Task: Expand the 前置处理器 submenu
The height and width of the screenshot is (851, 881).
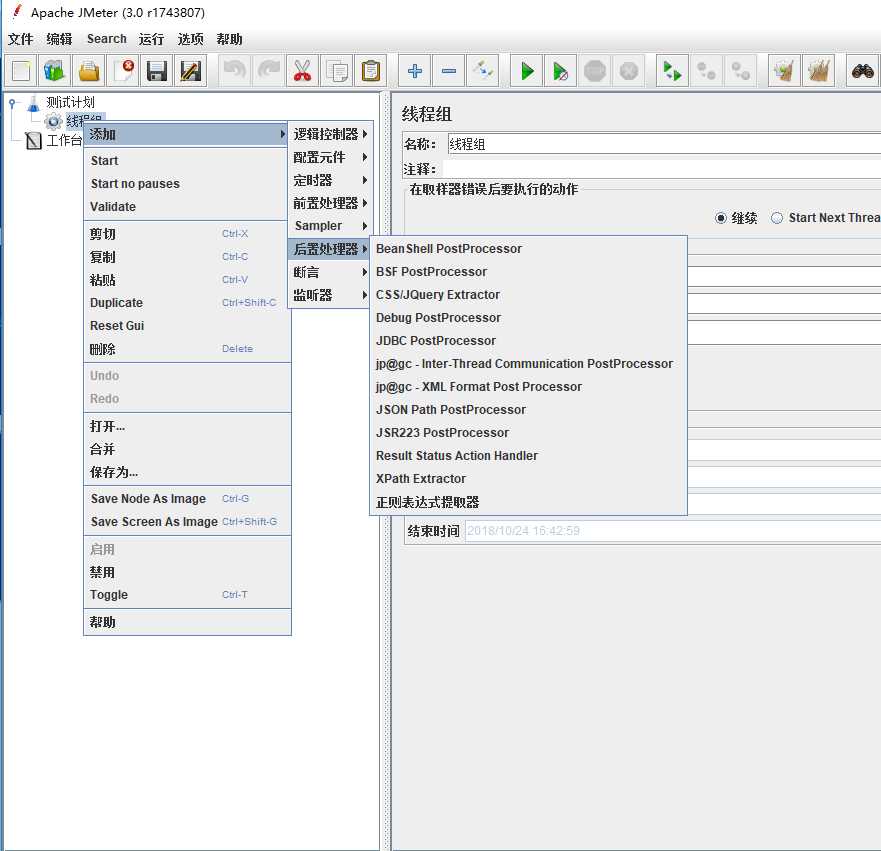Action: 330,203
